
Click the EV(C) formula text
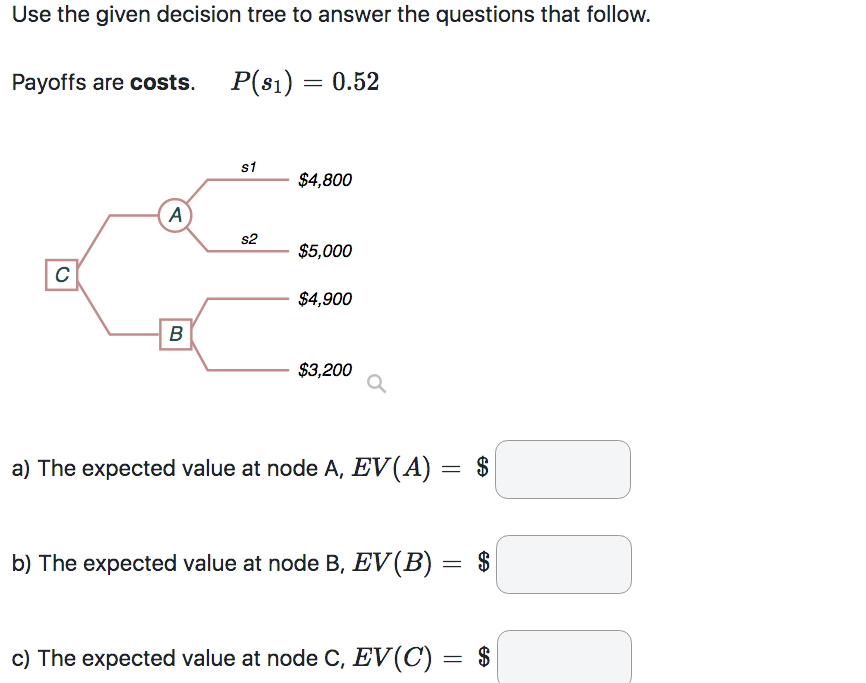coord(392,658)
